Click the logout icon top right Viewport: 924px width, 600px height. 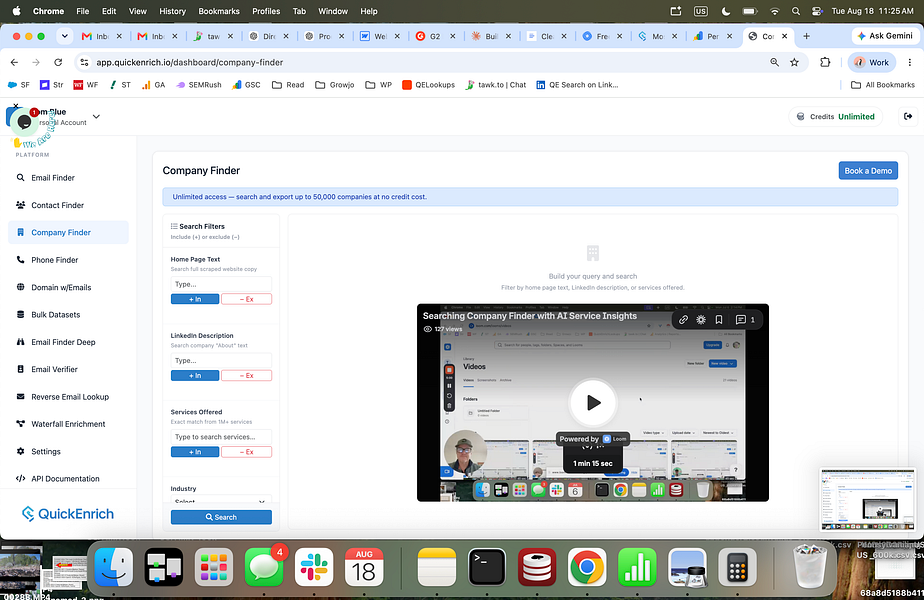point(908,116)
